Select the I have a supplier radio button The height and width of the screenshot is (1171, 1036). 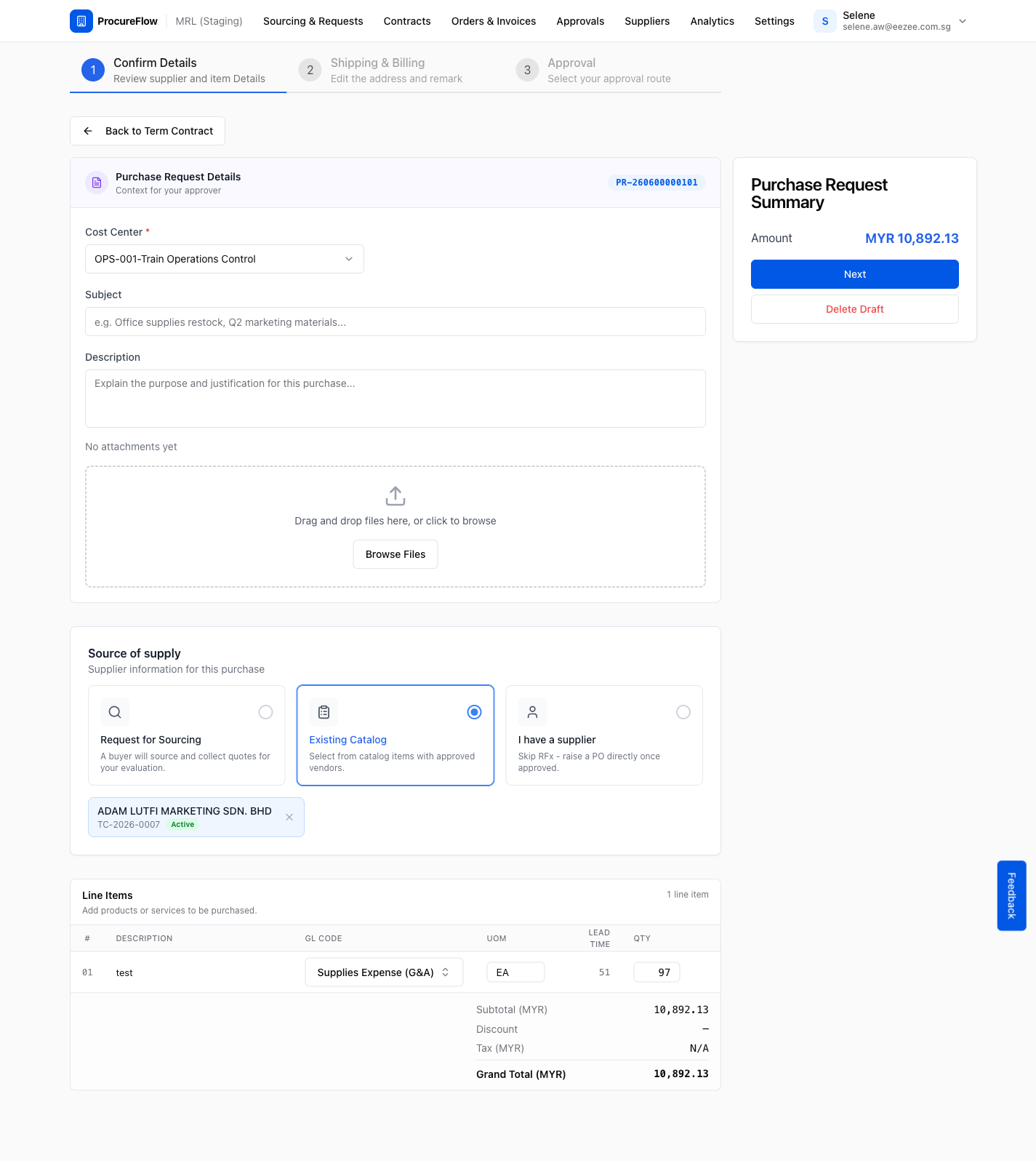coord(683,712)
